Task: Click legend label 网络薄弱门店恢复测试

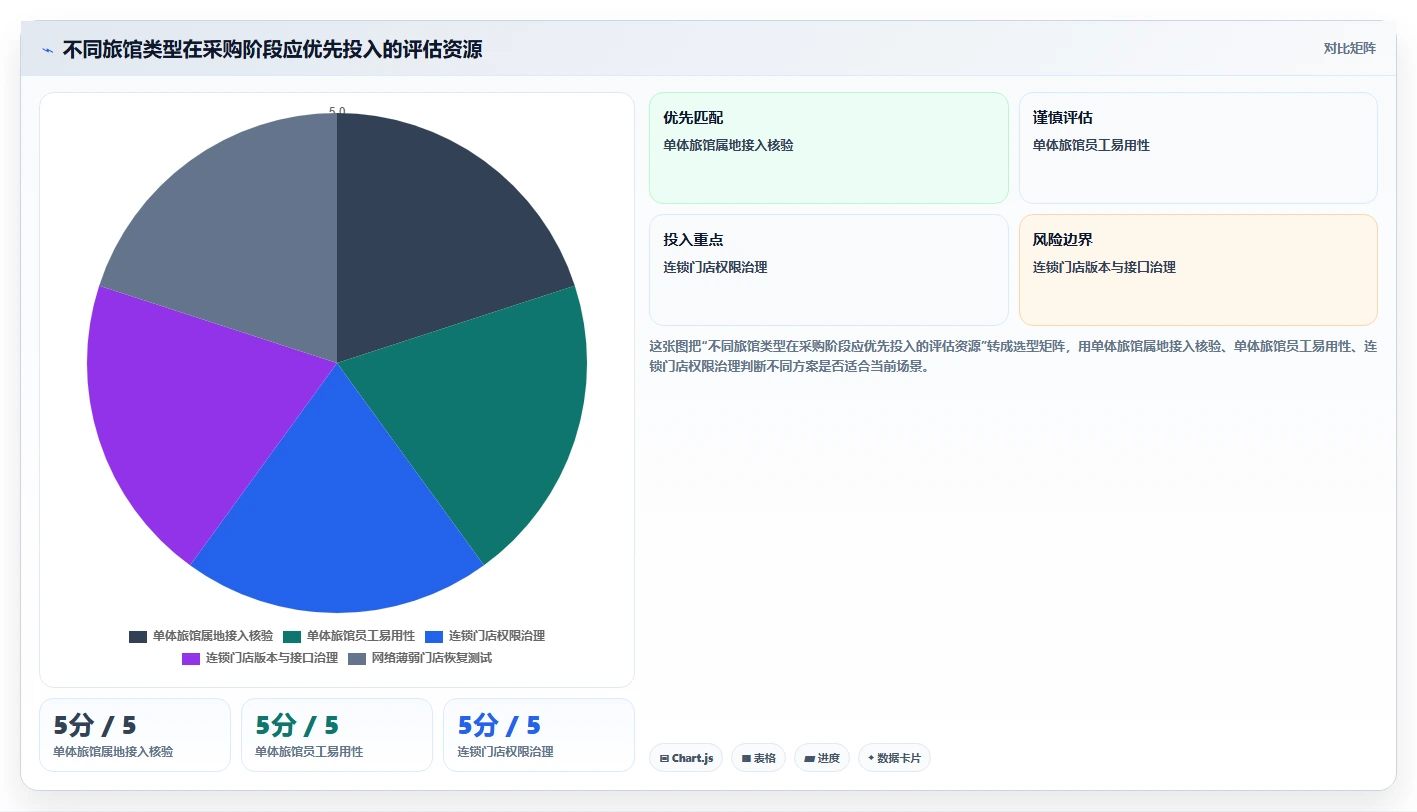Action: [432, 658]
